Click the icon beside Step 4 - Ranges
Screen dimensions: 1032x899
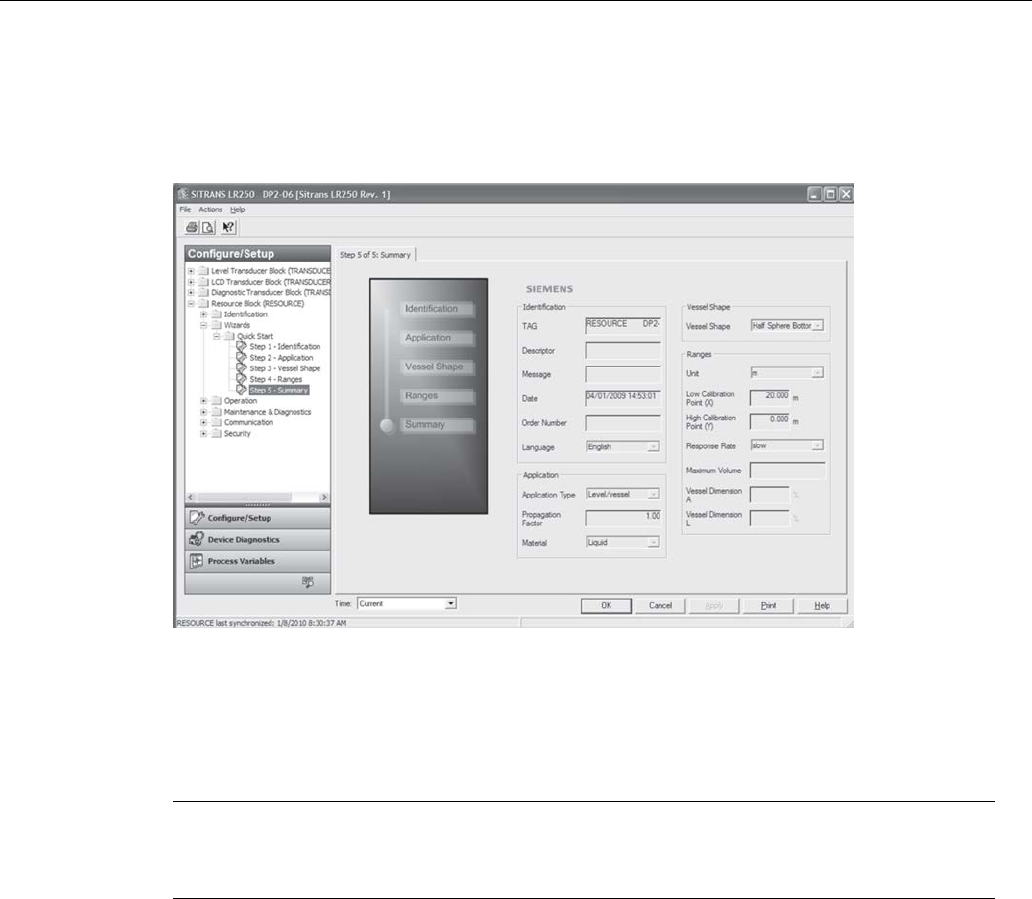(x=242, y=379)
